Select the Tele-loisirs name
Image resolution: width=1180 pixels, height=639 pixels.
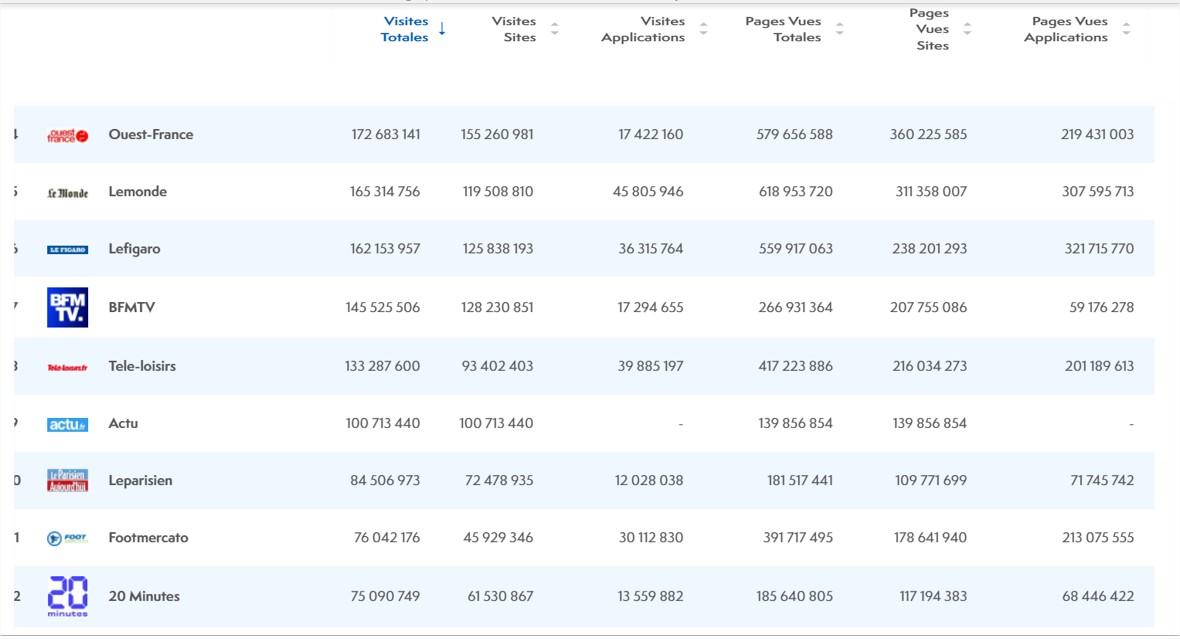142,367
